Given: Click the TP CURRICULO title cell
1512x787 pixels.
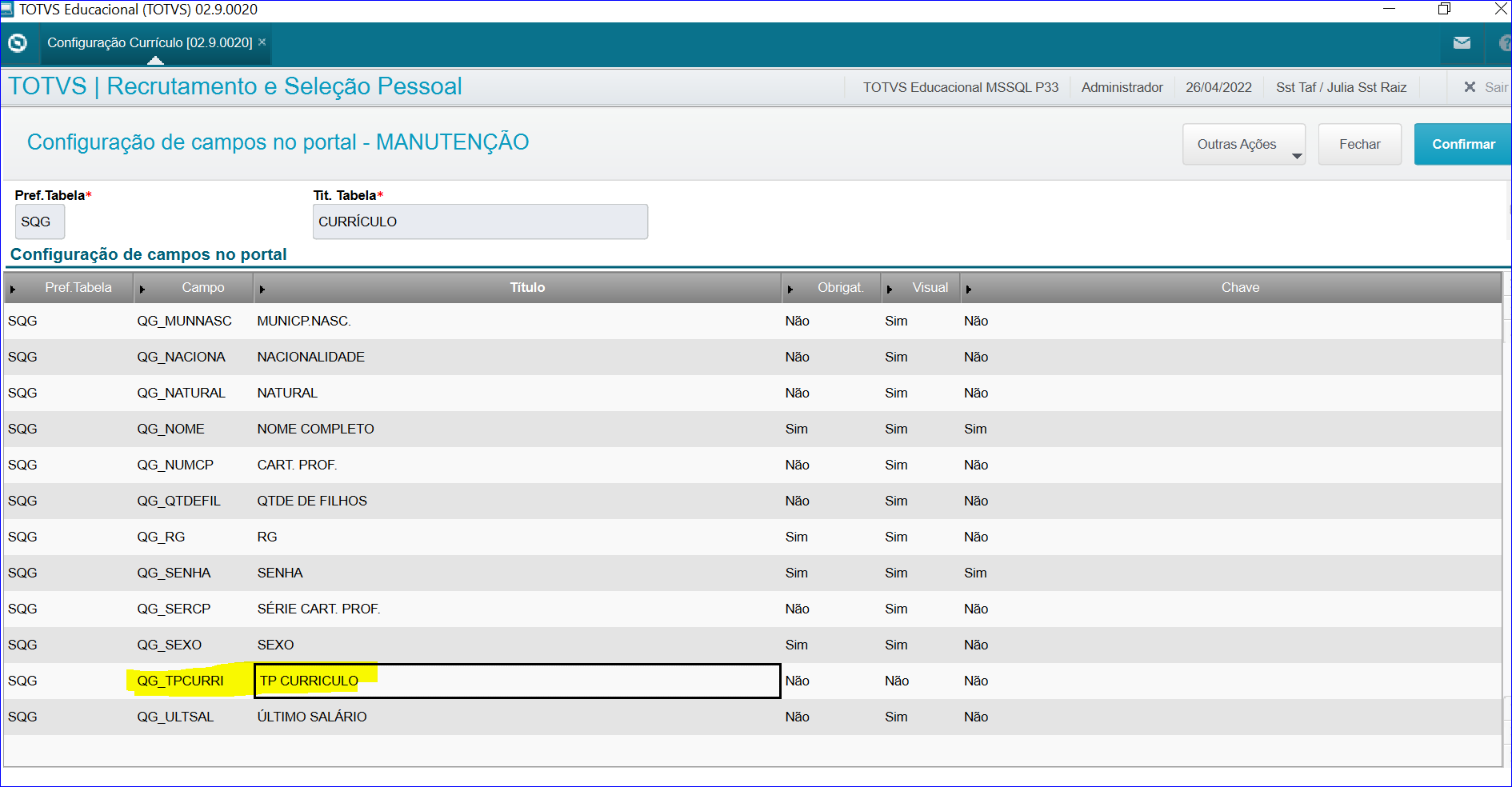Looking at the screenshot, I should (x=517, y=681).
